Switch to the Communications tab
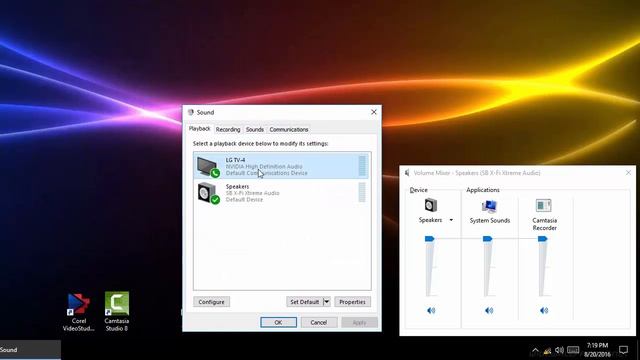The width and height of the screenshot is (640, 360). (289, 129)
